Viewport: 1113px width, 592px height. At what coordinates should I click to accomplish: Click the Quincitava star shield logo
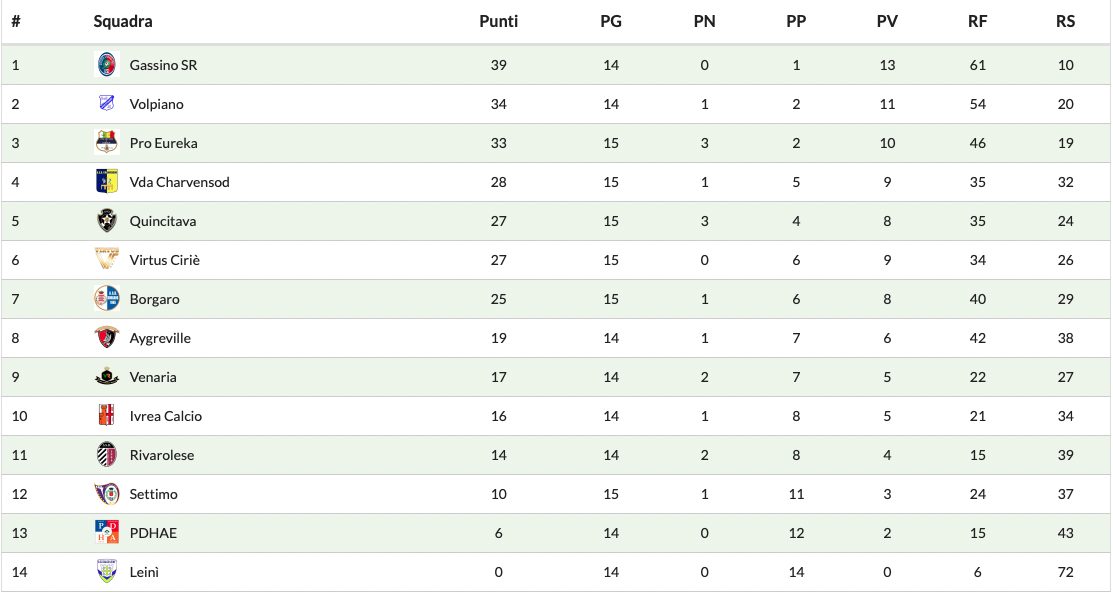[106, 221]
